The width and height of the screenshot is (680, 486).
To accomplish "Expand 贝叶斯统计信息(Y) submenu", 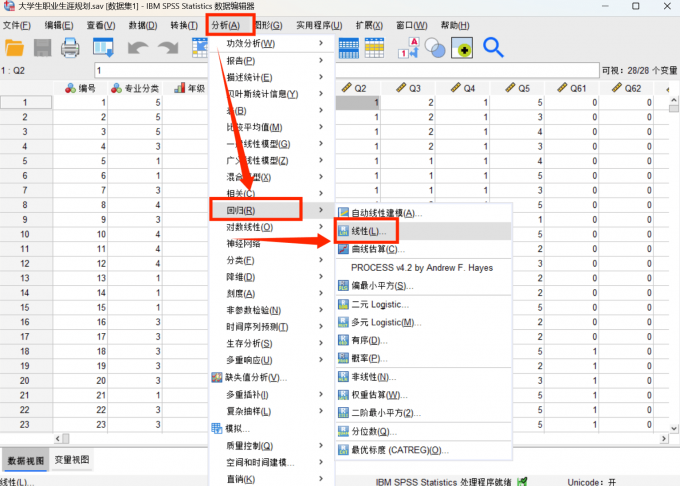I will point(272,94).
